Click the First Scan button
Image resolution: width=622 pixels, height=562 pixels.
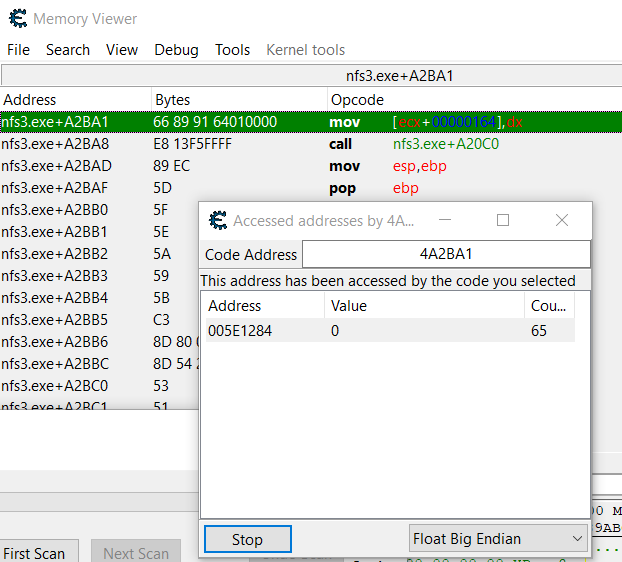(x=34, y=553)
